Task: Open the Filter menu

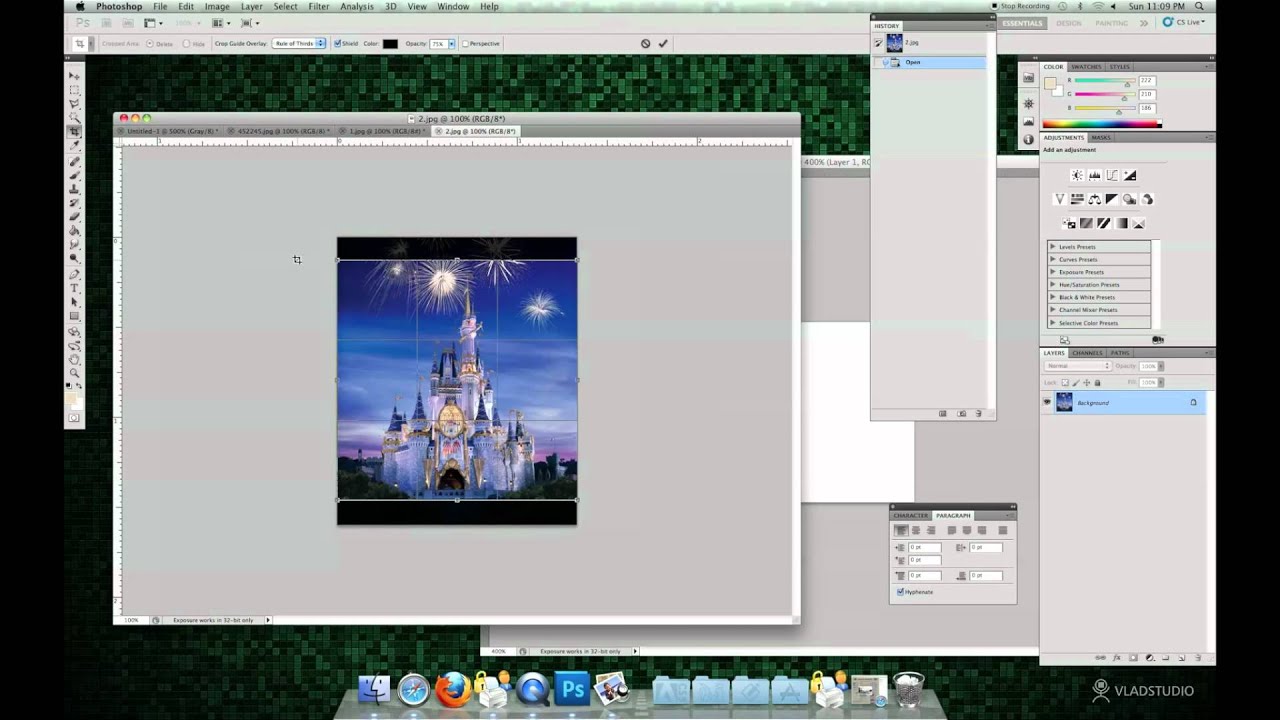Action: (x=319, y=6)
